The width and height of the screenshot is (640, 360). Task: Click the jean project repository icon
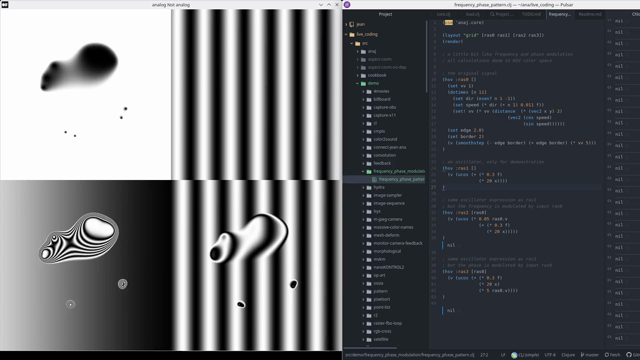click(x=352, y=24)
